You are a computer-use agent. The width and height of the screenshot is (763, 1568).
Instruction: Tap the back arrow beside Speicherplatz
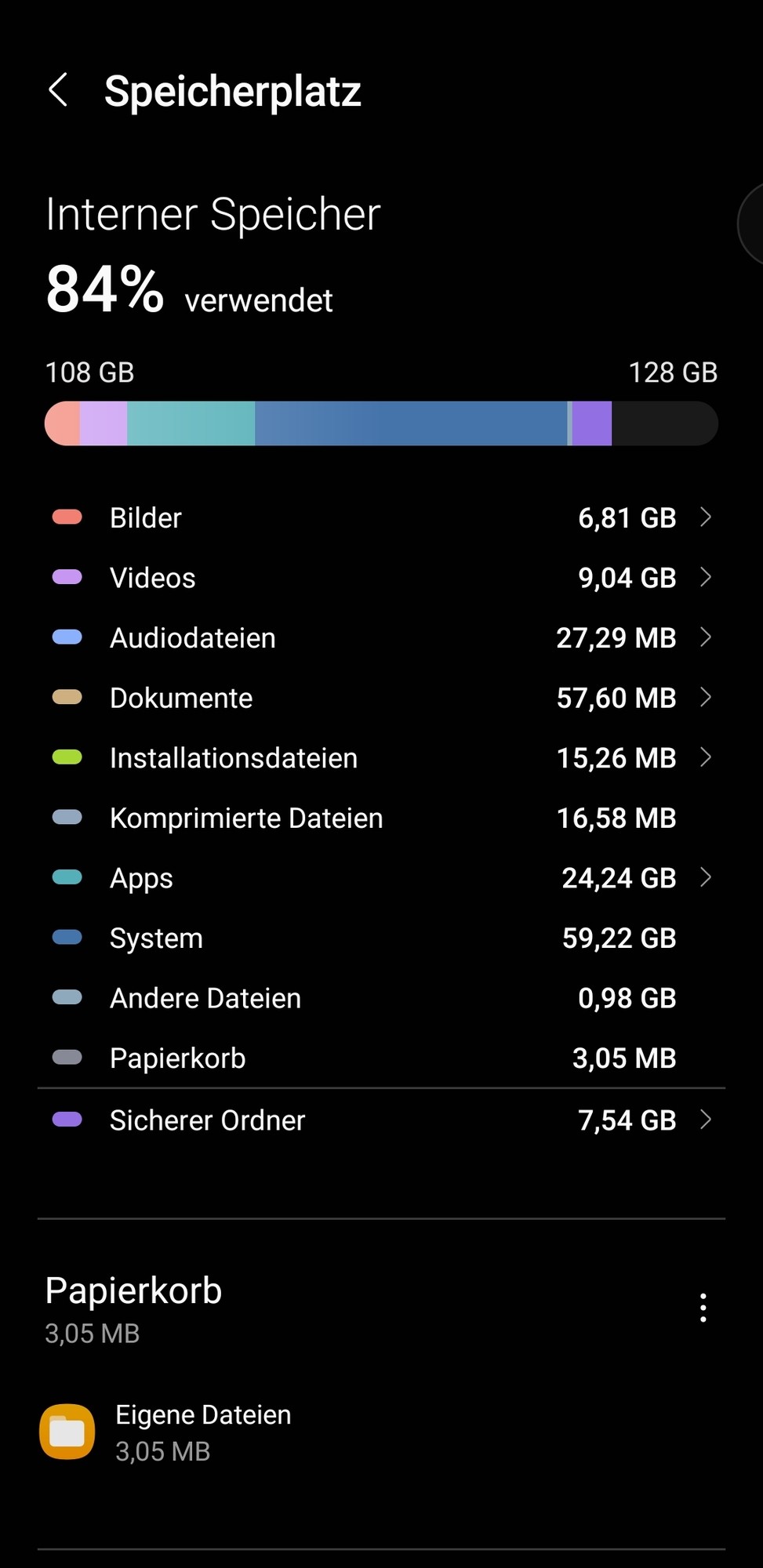point(58,90)
